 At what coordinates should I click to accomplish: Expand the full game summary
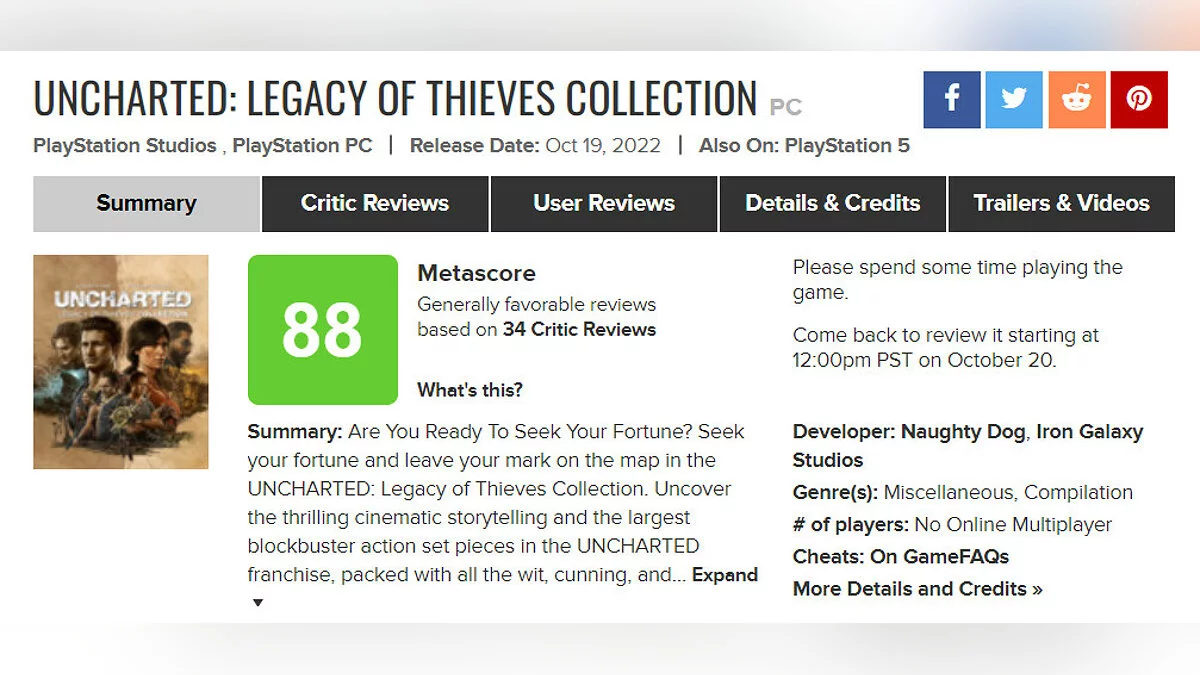click(x=725, y=575)
